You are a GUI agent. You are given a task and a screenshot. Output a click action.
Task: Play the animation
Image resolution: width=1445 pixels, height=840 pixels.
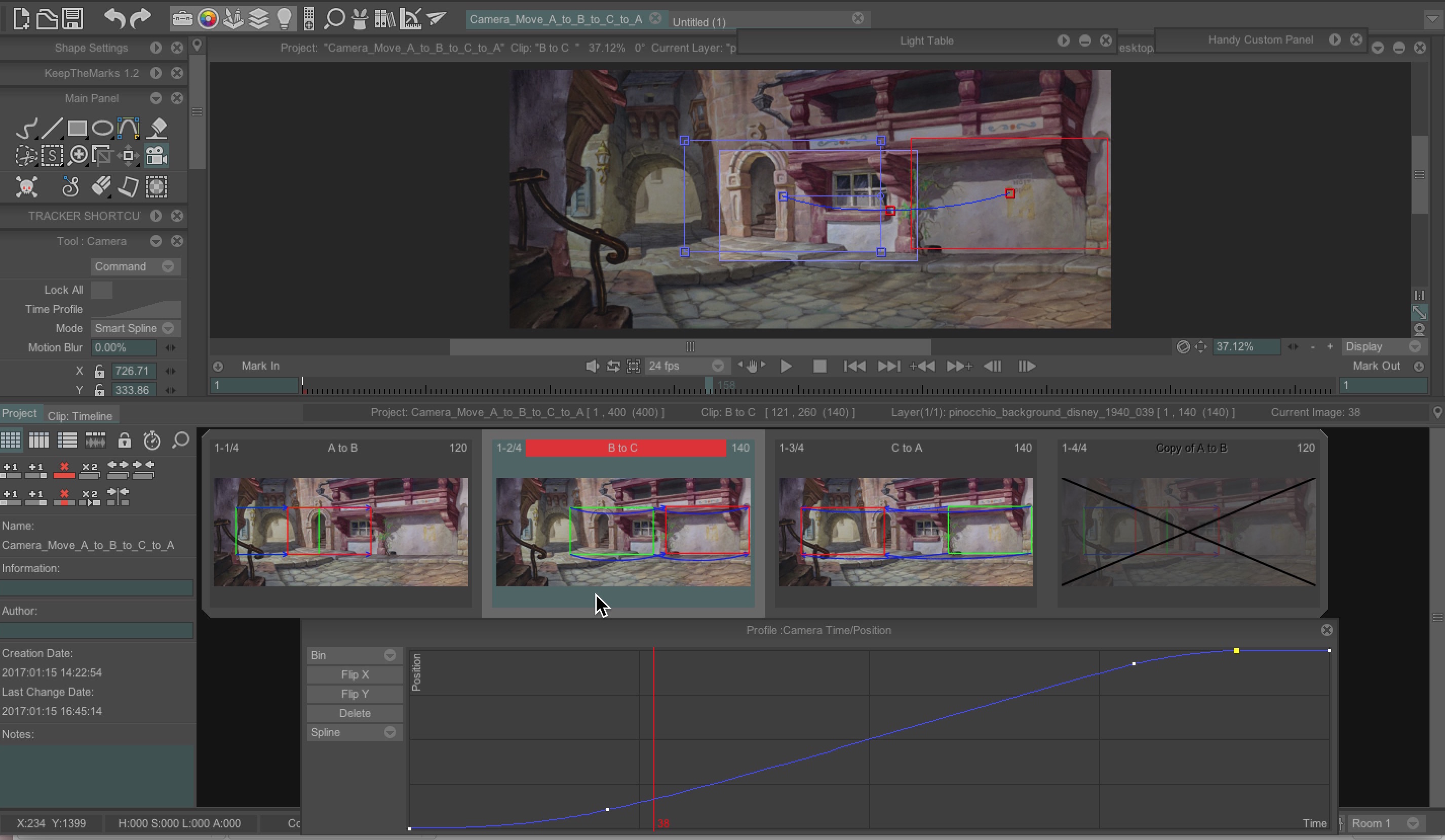[786, 366]
